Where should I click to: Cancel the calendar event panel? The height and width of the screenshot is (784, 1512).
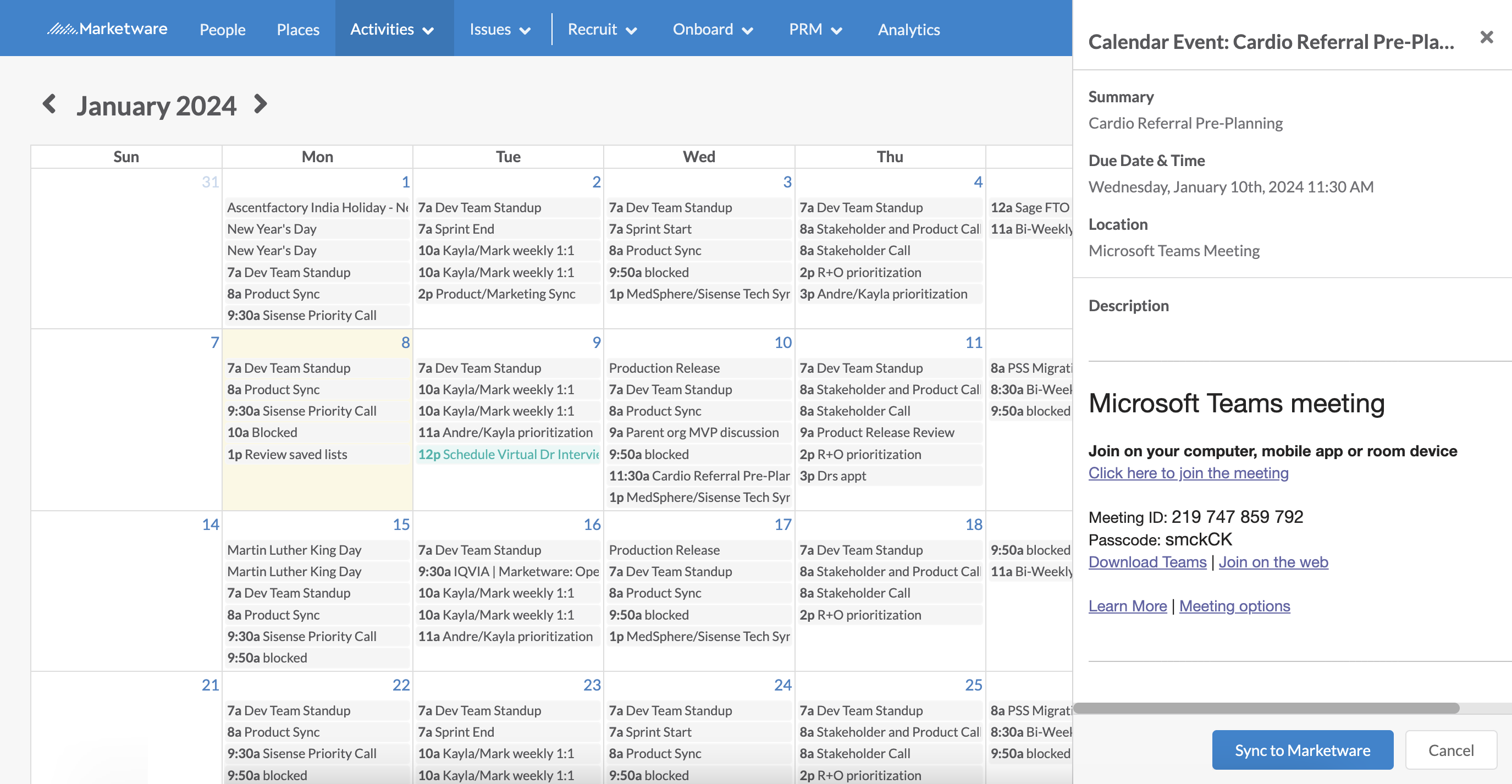tap(1451, 750)
